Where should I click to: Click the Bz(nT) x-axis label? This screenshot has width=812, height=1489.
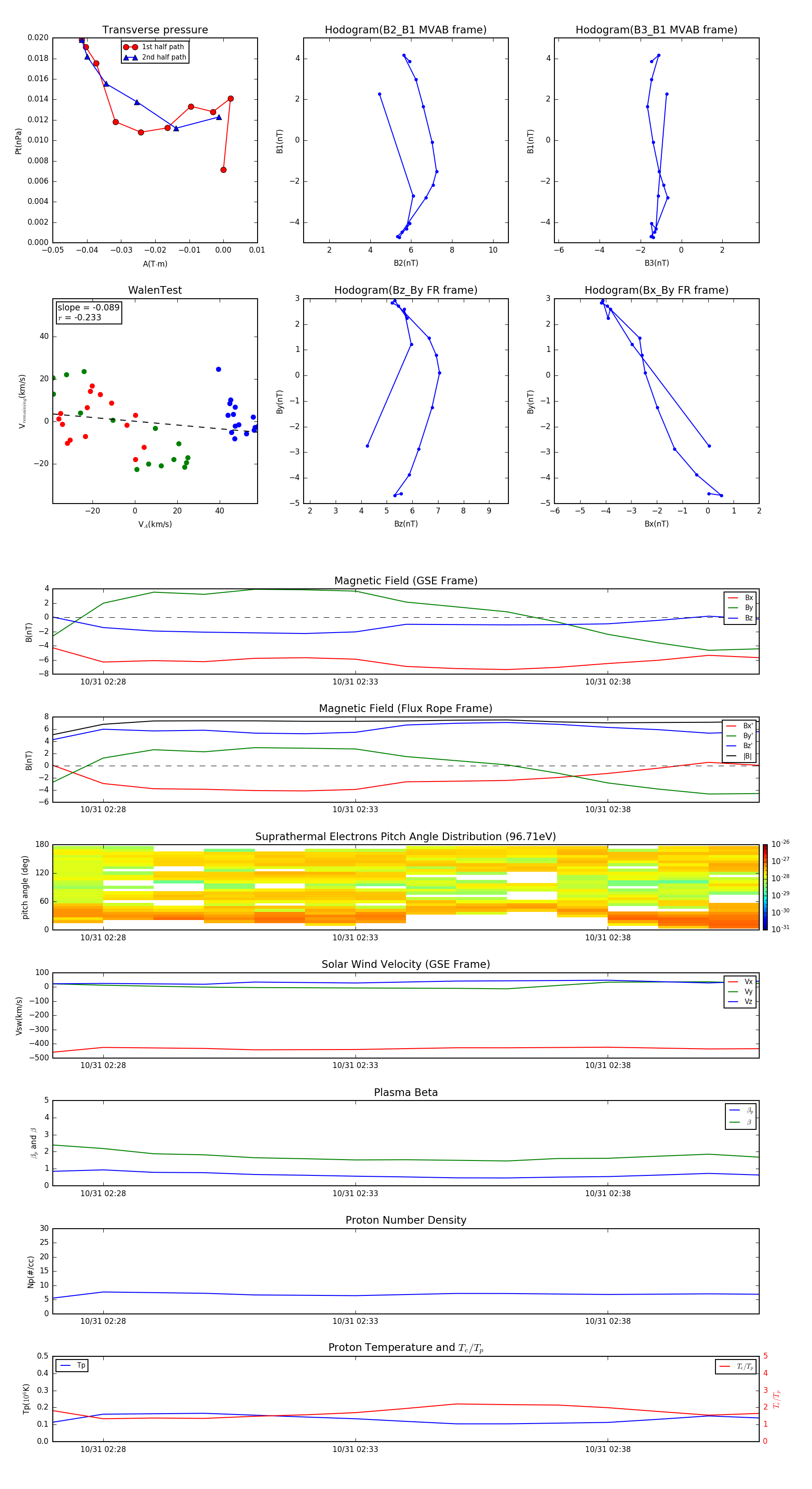[x=406, y=524]
